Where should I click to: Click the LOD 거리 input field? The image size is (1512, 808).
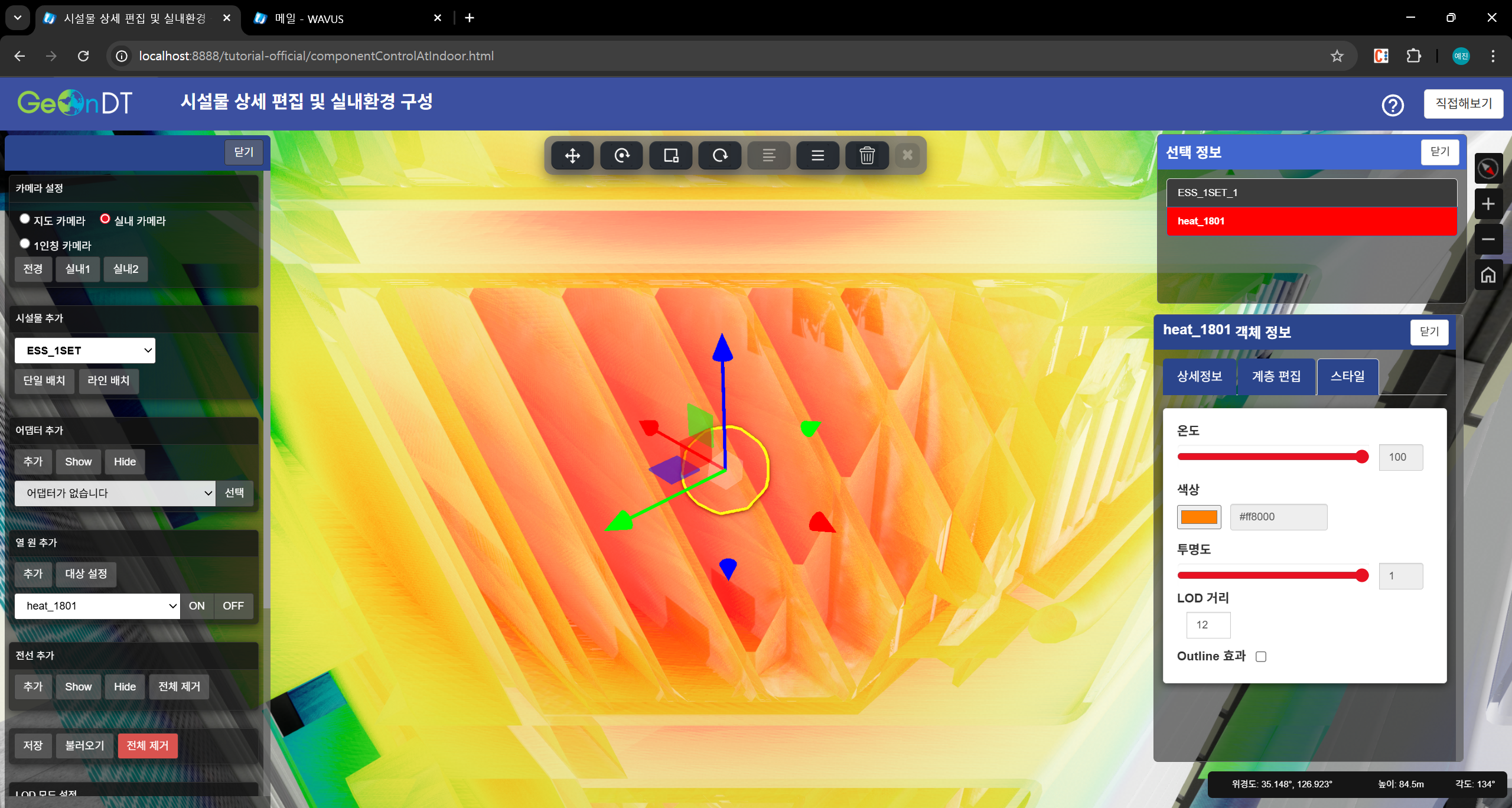pos(1208,625)
